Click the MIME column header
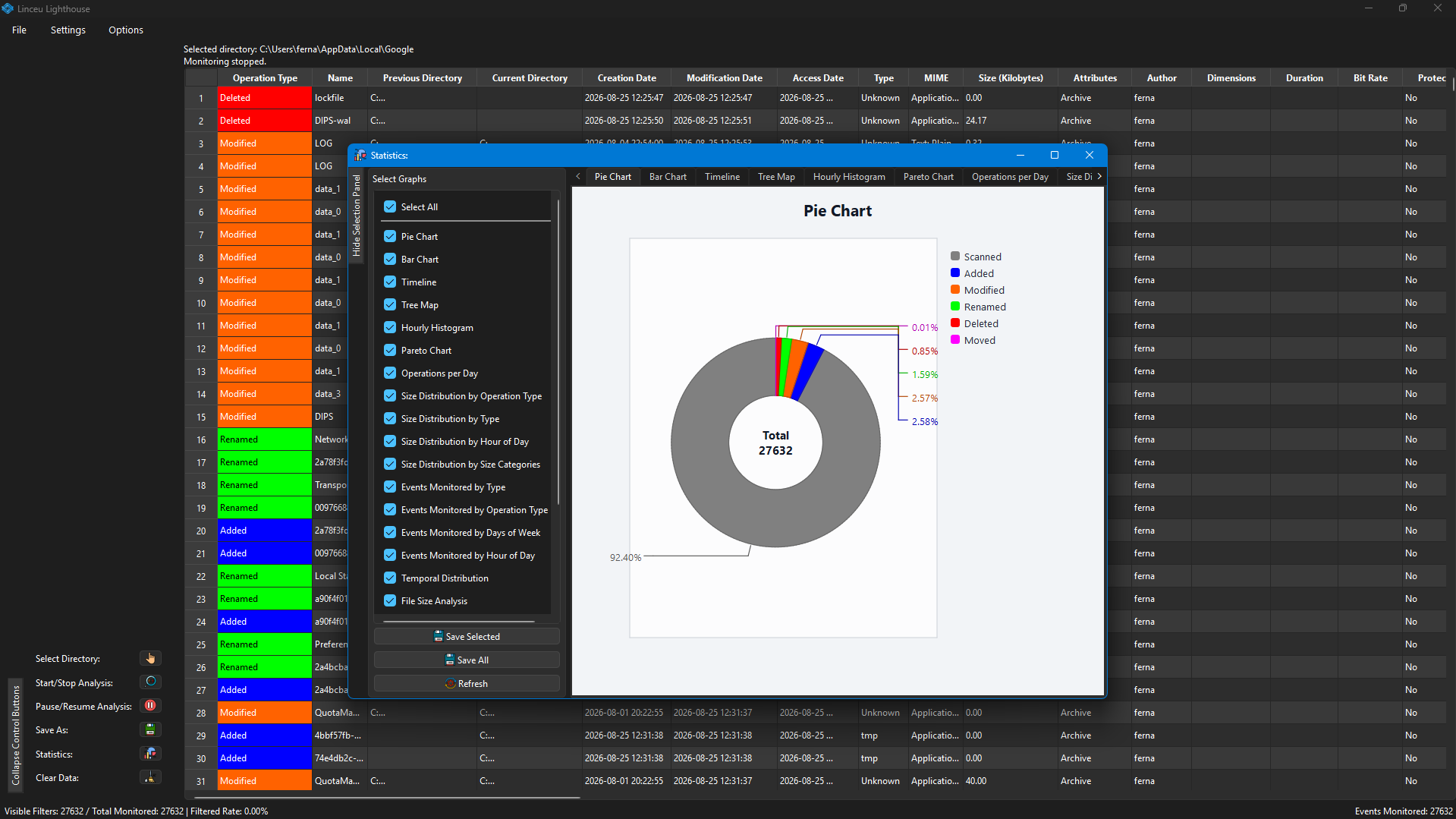The height and width of the screenshot is (819, 1456). [x=936, y=77]
